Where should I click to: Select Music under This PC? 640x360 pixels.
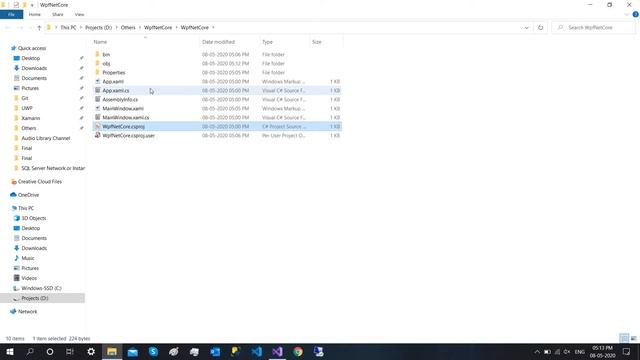[28, 258]
